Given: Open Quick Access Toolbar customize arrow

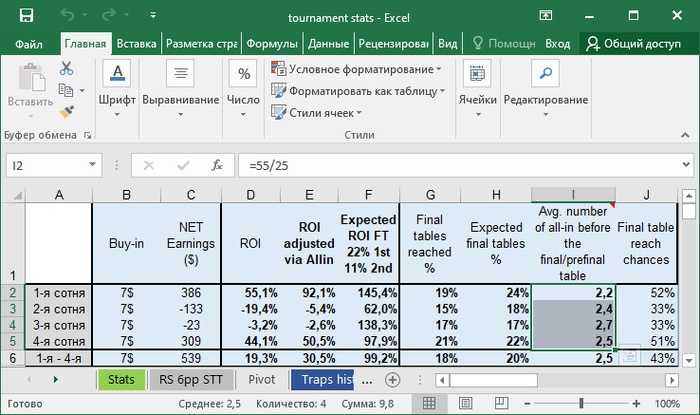Looking at the screenshot, I should pyautogui.click(x=153, y=16).
